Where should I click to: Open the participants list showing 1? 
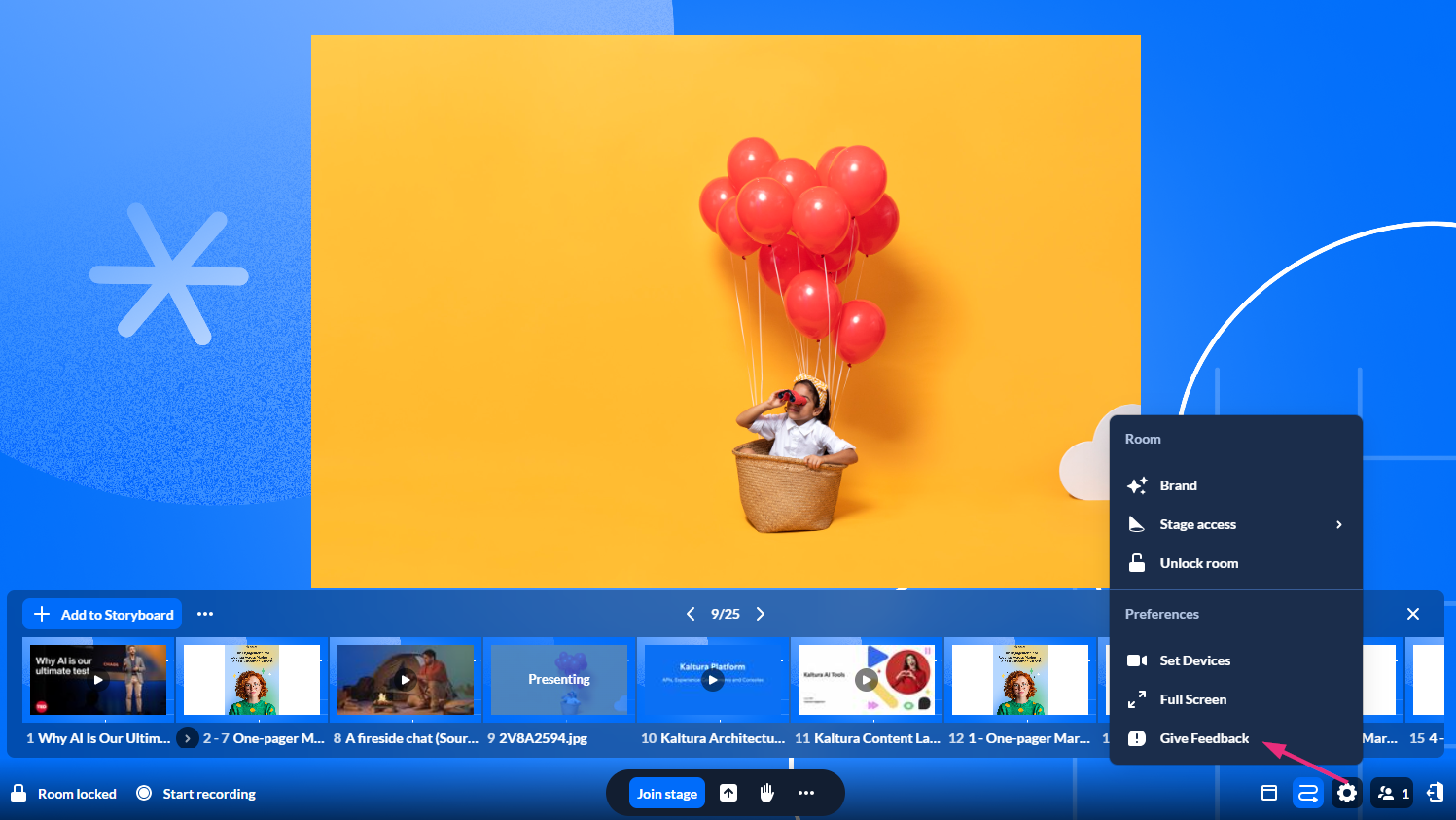1393,794
